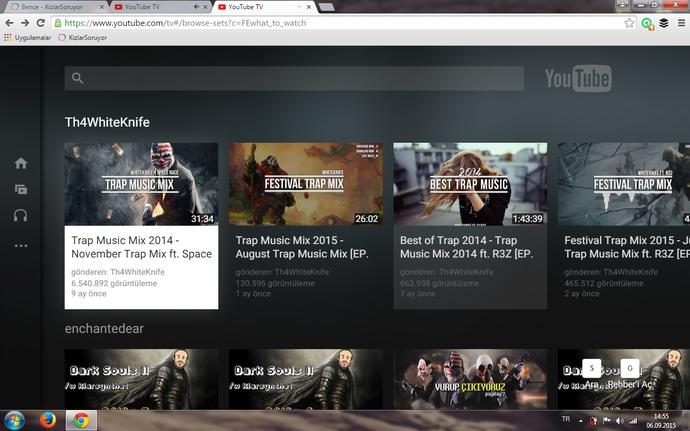Play the rightmost Festival Trap Mix thumbnail
The width and height of the screenshot is (690, 431).
click(624, 184)
